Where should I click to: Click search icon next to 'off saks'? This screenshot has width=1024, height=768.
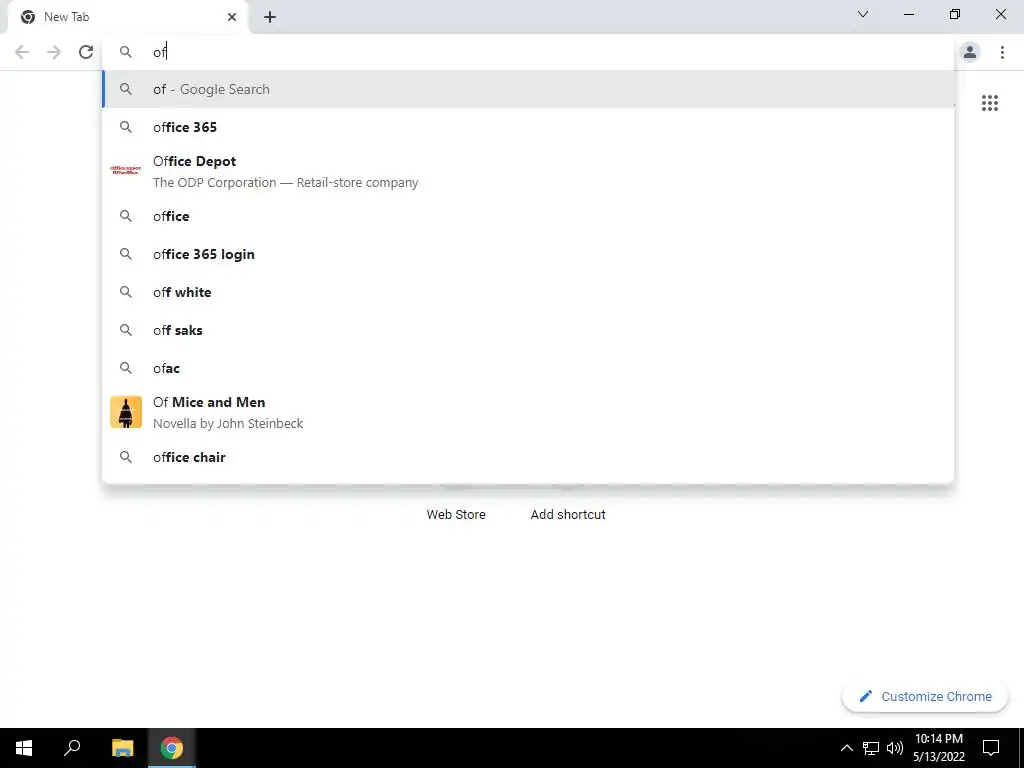point(126,330)
